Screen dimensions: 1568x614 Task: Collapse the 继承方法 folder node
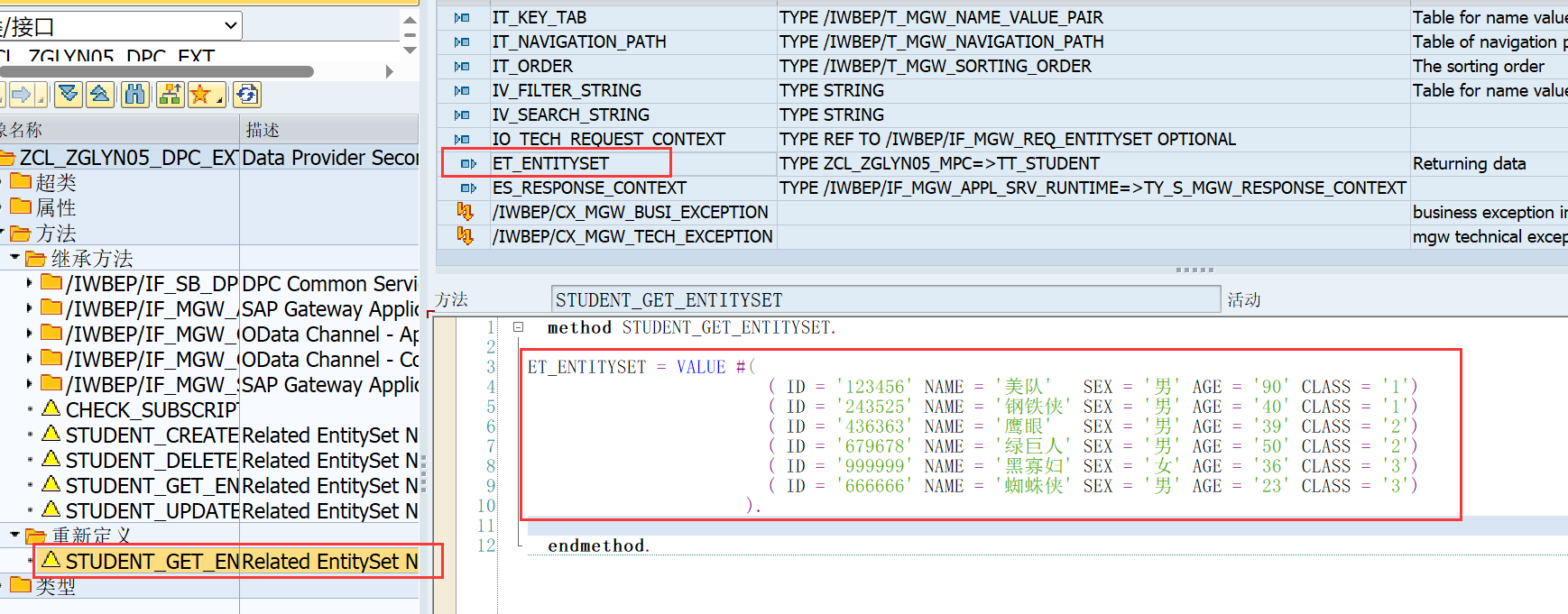point(15,258)
